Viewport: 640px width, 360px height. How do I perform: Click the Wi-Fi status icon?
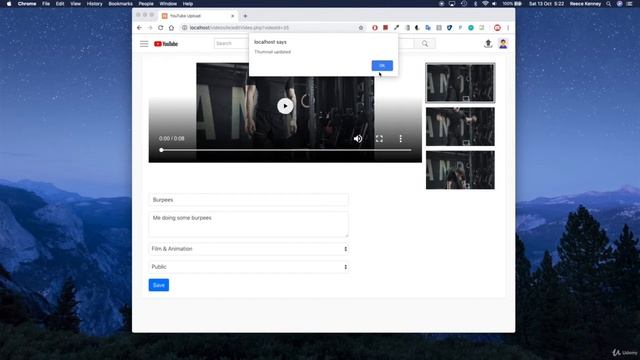tap(485, 4)
